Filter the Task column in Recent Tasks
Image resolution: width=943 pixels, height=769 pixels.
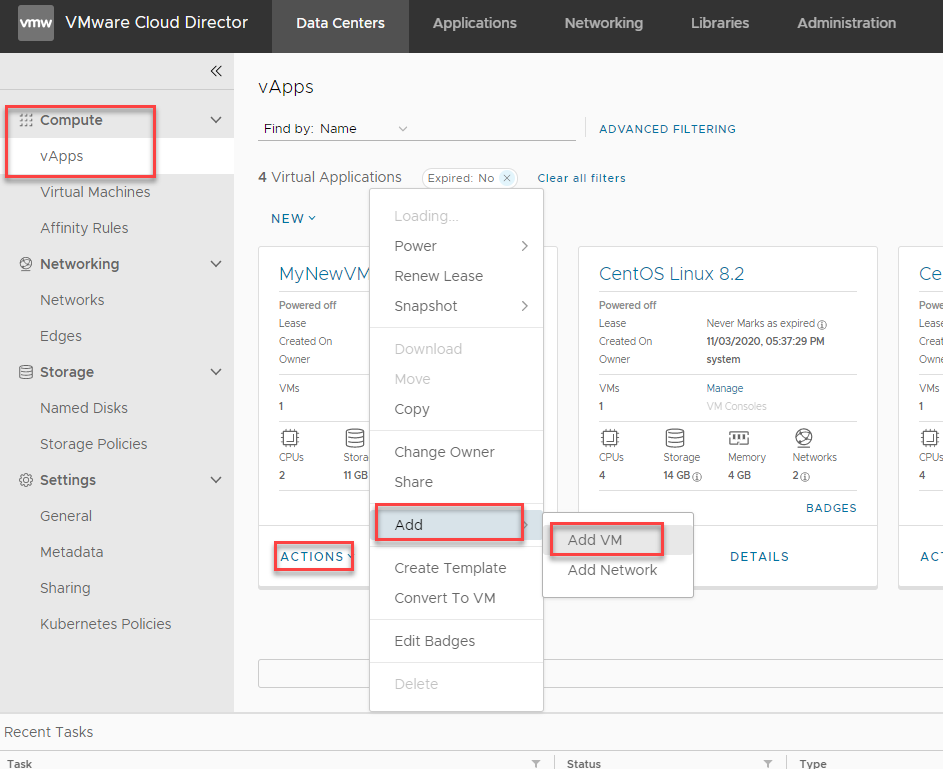coord(535,764)
